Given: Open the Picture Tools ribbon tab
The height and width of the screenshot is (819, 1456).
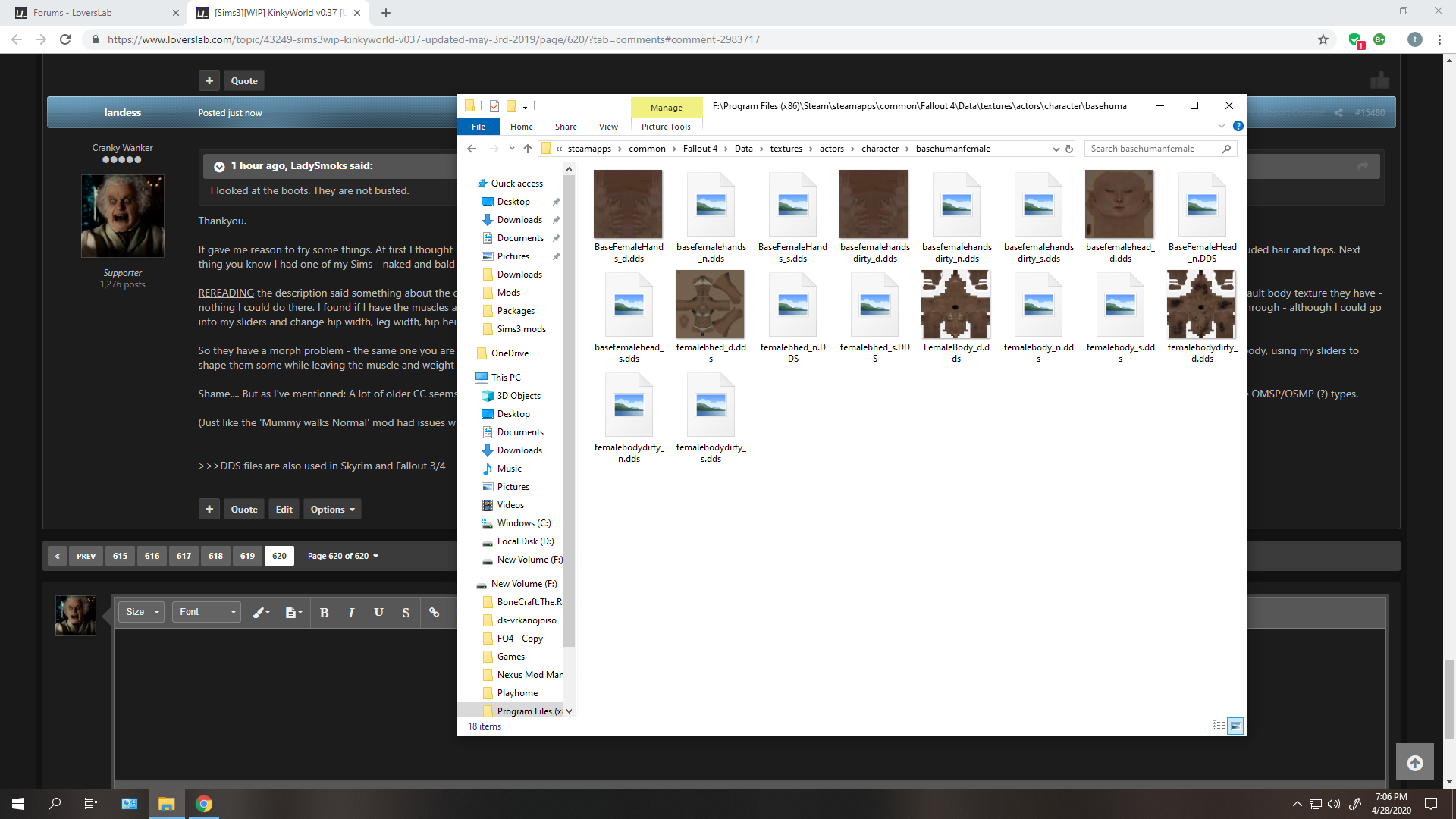Looking at the screenshot, I should pyautogui.click(x=666, y=127).
